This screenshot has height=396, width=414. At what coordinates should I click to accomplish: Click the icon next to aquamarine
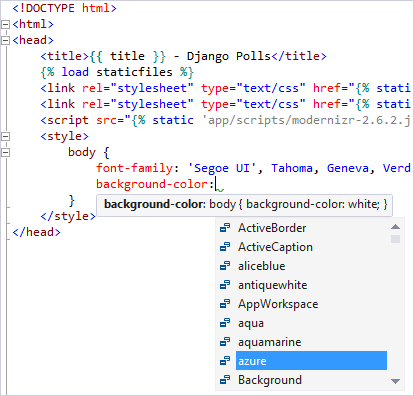[x=225, y=342]
